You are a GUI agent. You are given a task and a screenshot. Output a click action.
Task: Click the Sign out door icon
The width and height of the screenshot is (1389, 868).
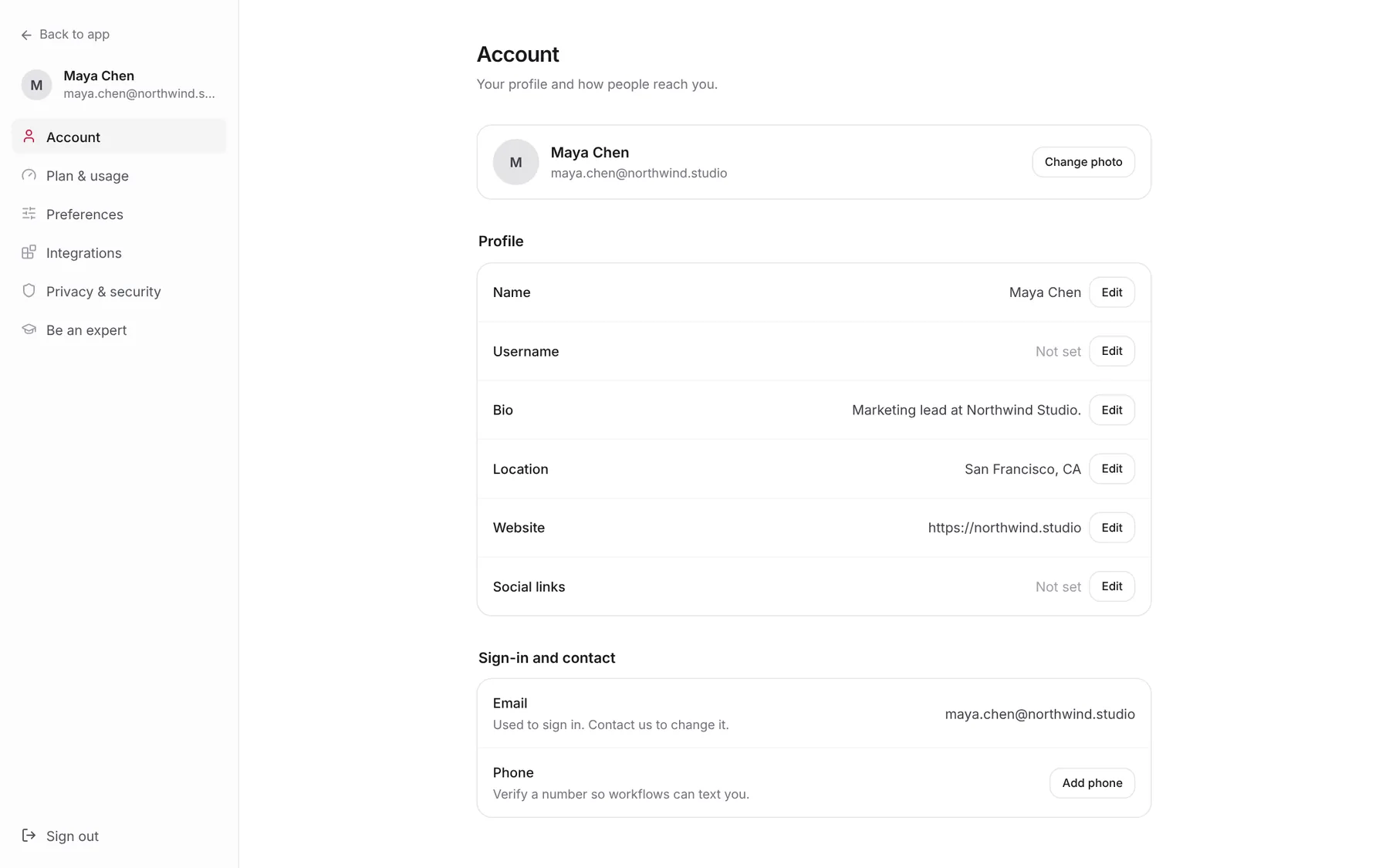coord(29,836)
